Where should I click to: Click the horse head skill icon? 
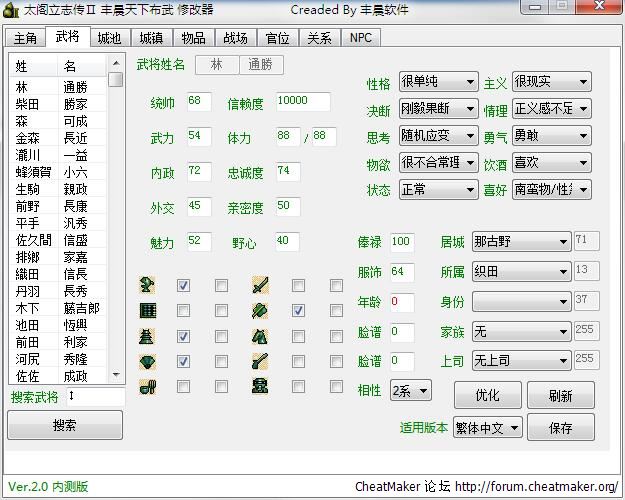coord(259,336)
